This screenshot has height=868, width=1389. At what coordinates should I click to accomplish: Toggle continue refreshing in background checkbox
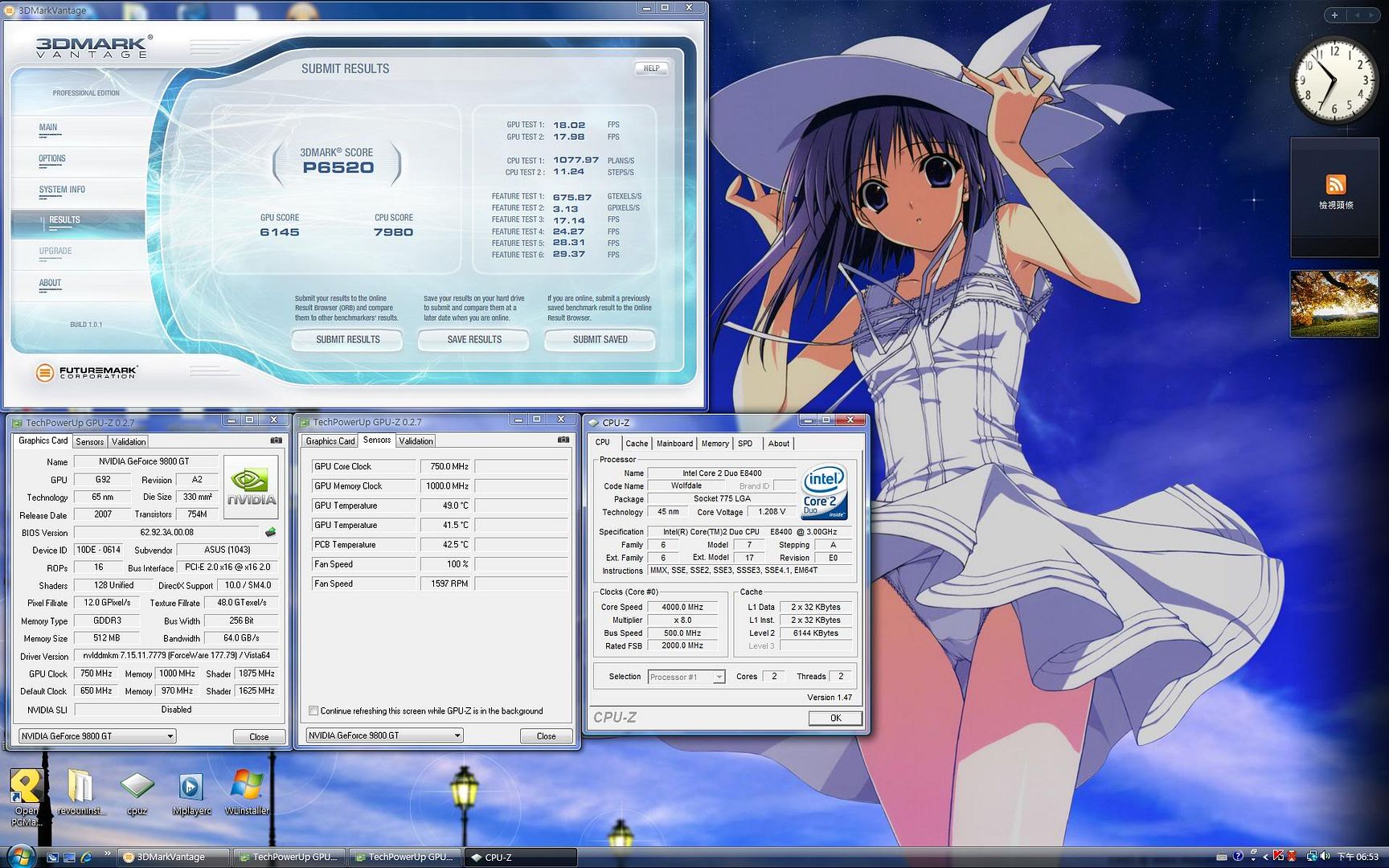pos(313,710)
